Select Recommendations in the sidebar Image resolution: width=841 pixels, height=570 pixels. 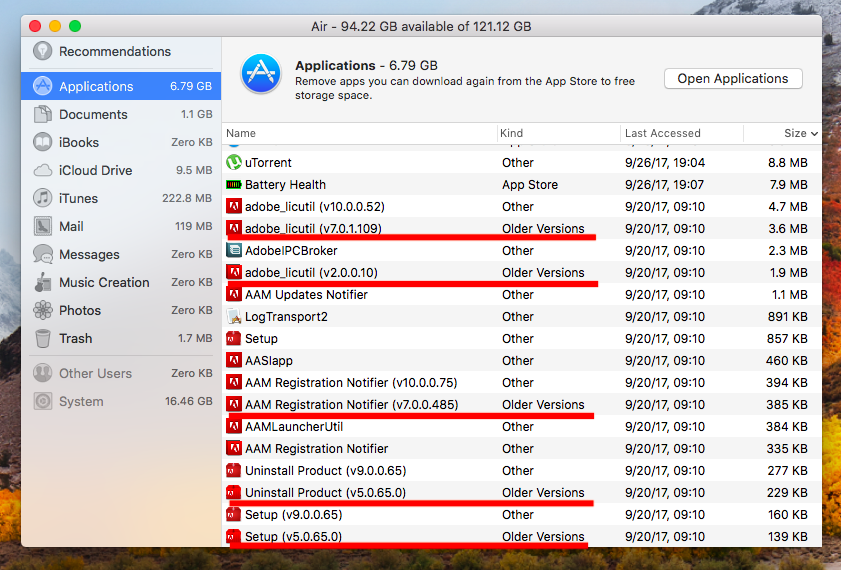click(x=121, y=51)
